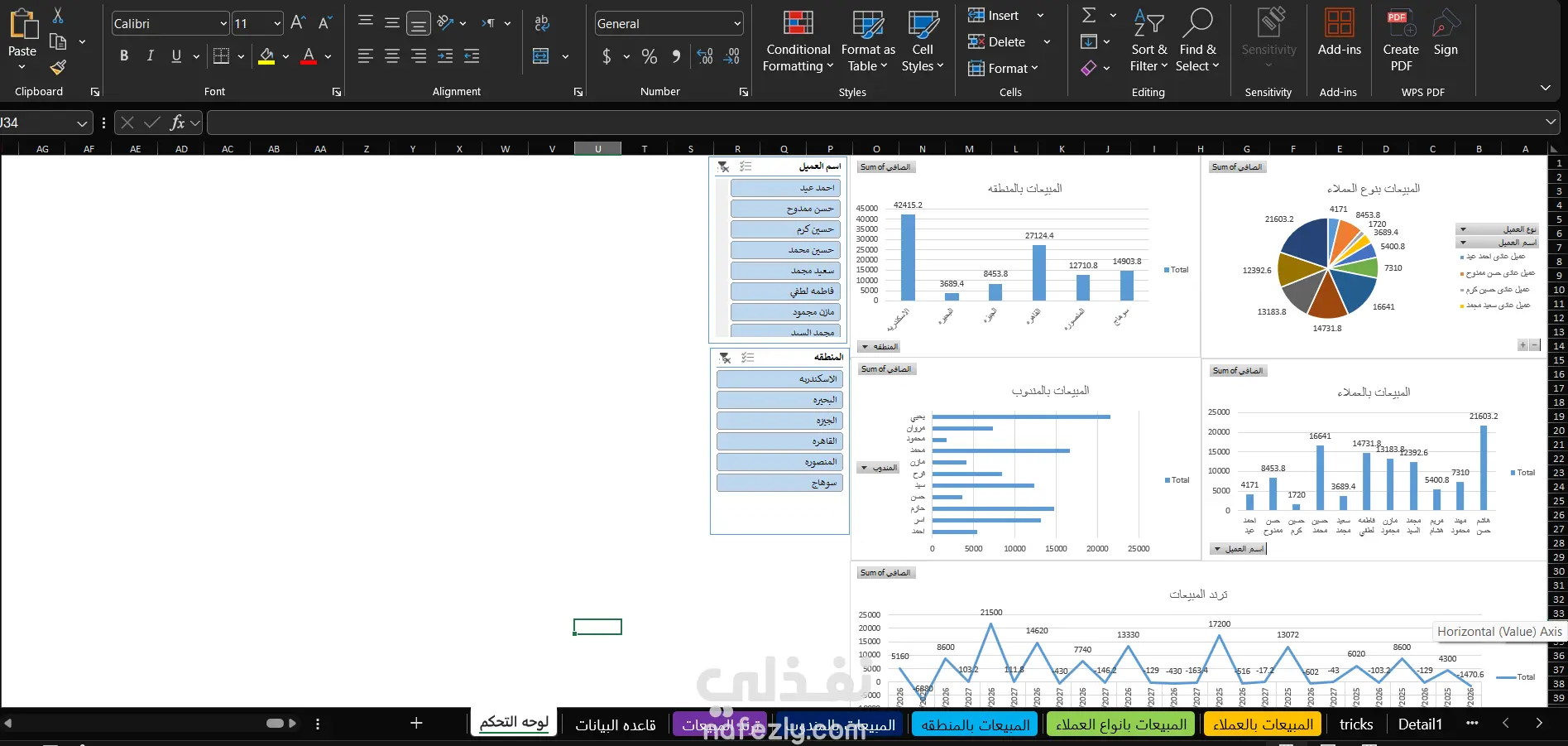Click the Insert Function fx icon
1568x746 pixels.
tap(177, 123)
